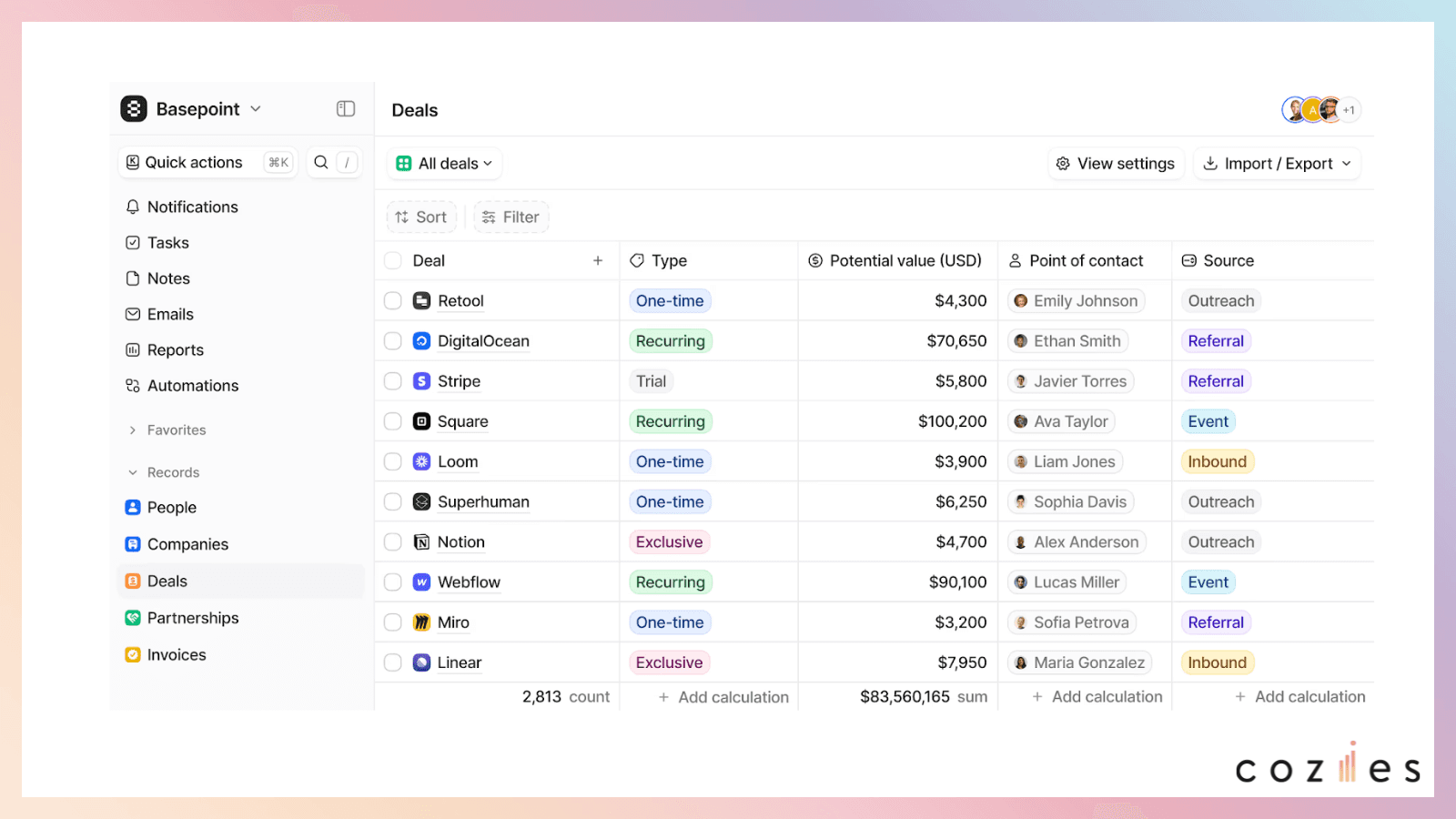Check the Retool row checkbox
1456x819 pixels.
pyautogui.click(x=393, y=301)
